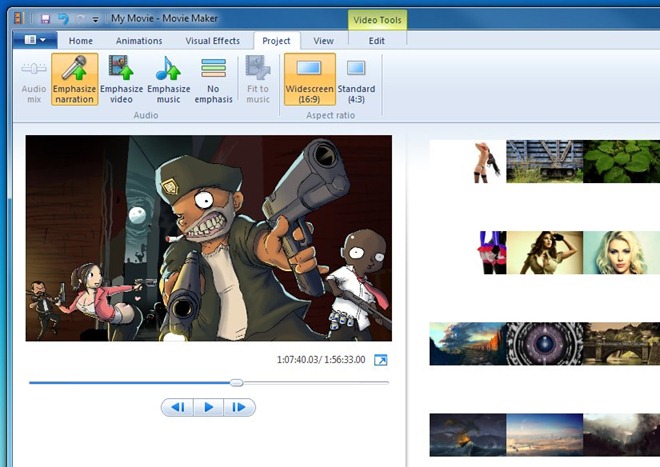Image resolution: width=660 pixels, height=467 pixels.
Task: Select Emphasize music
Action: 168,80
